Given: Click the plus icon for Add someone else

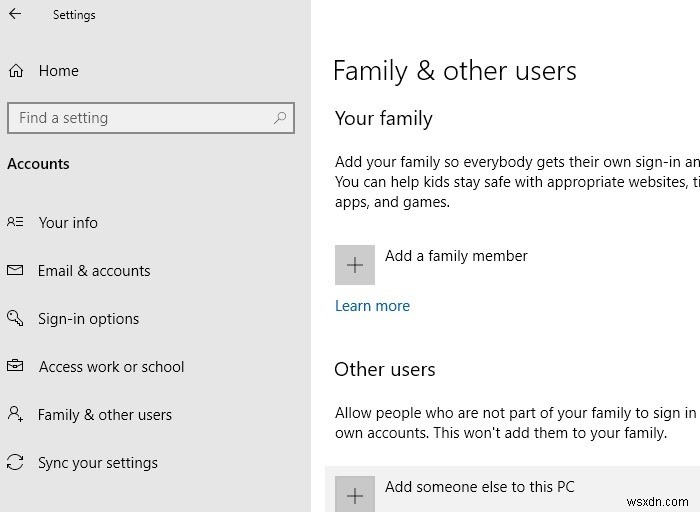Looking at the screenshot, I should tap(355, 494).
